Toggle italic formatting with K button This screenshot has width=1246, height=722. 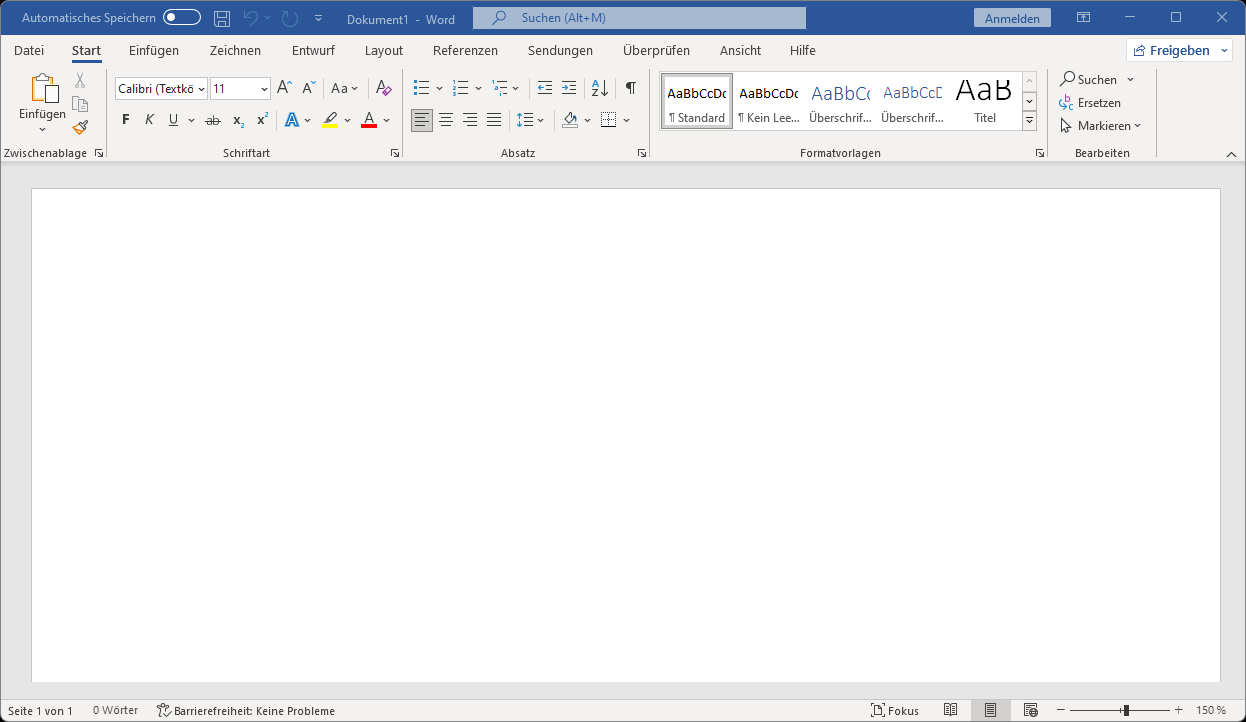coord(149,120)
